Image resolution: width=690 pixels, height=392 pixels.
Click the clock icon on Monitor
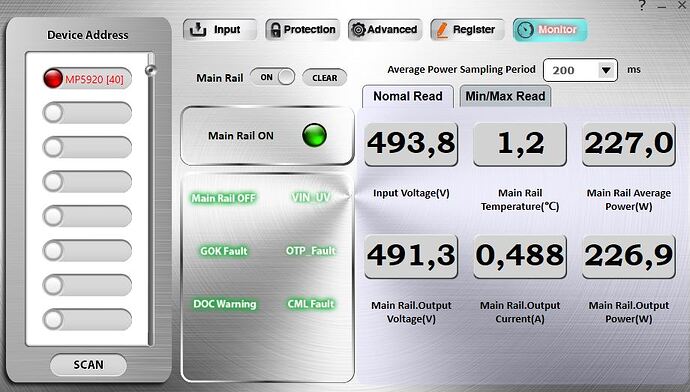(525, 29)
